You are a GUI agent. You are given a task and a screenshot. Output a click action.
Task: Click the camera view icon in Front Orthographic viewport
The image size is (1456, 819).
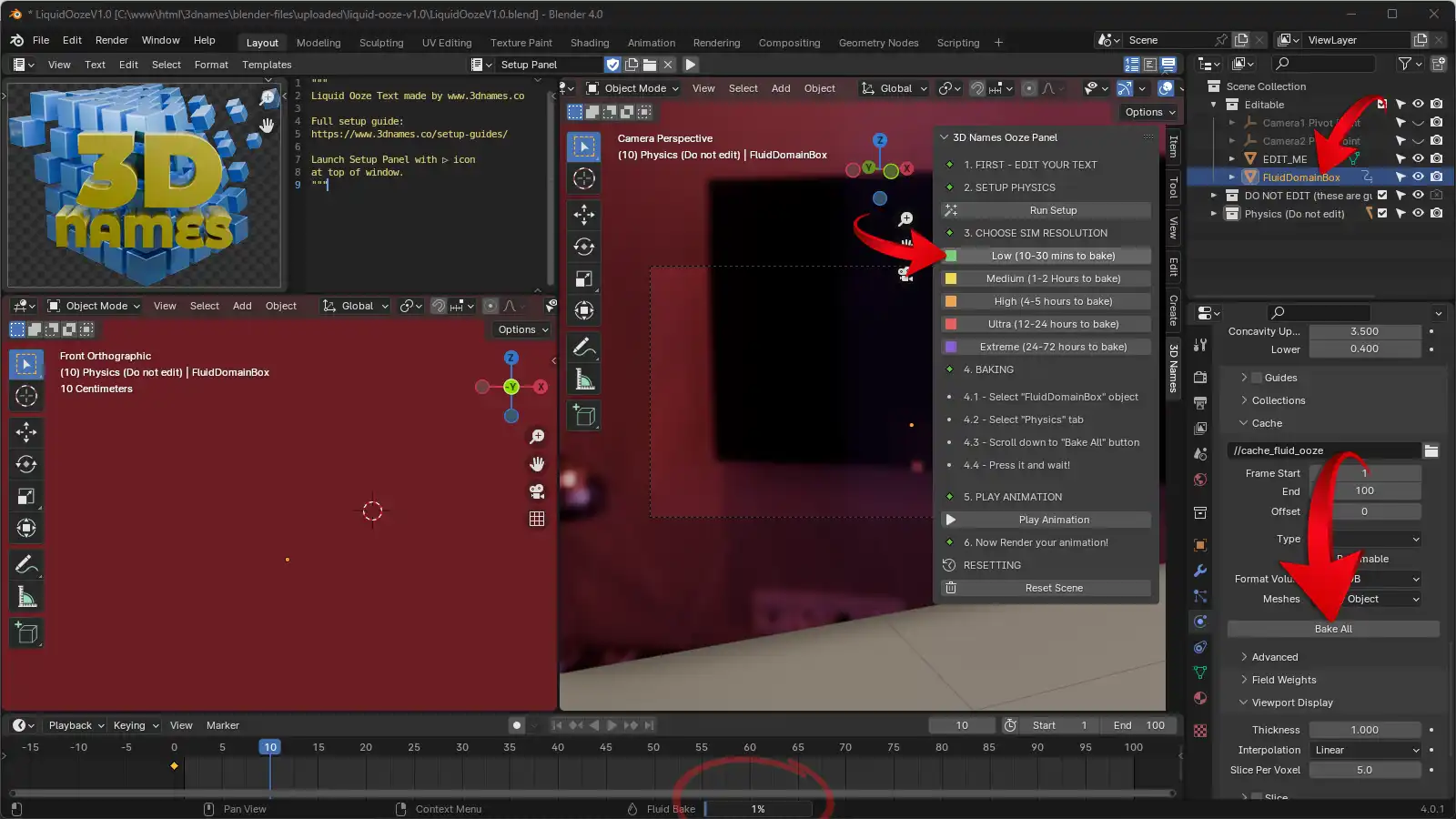(537, 491)
